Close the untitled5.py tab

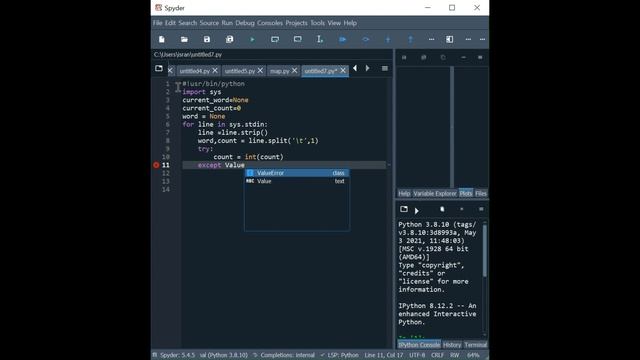point(260,71)
